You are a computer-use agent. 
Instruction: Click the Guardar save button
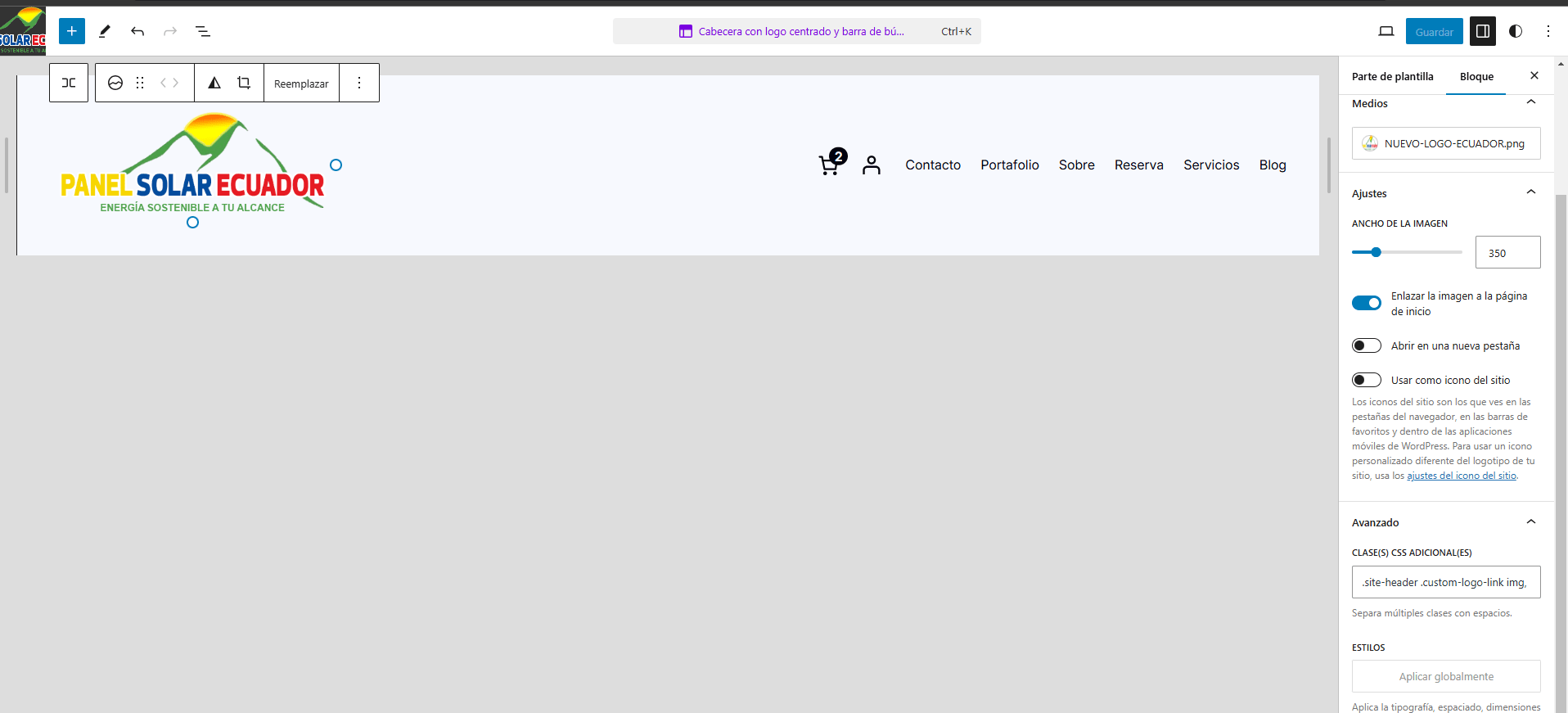click(1435, 31)
